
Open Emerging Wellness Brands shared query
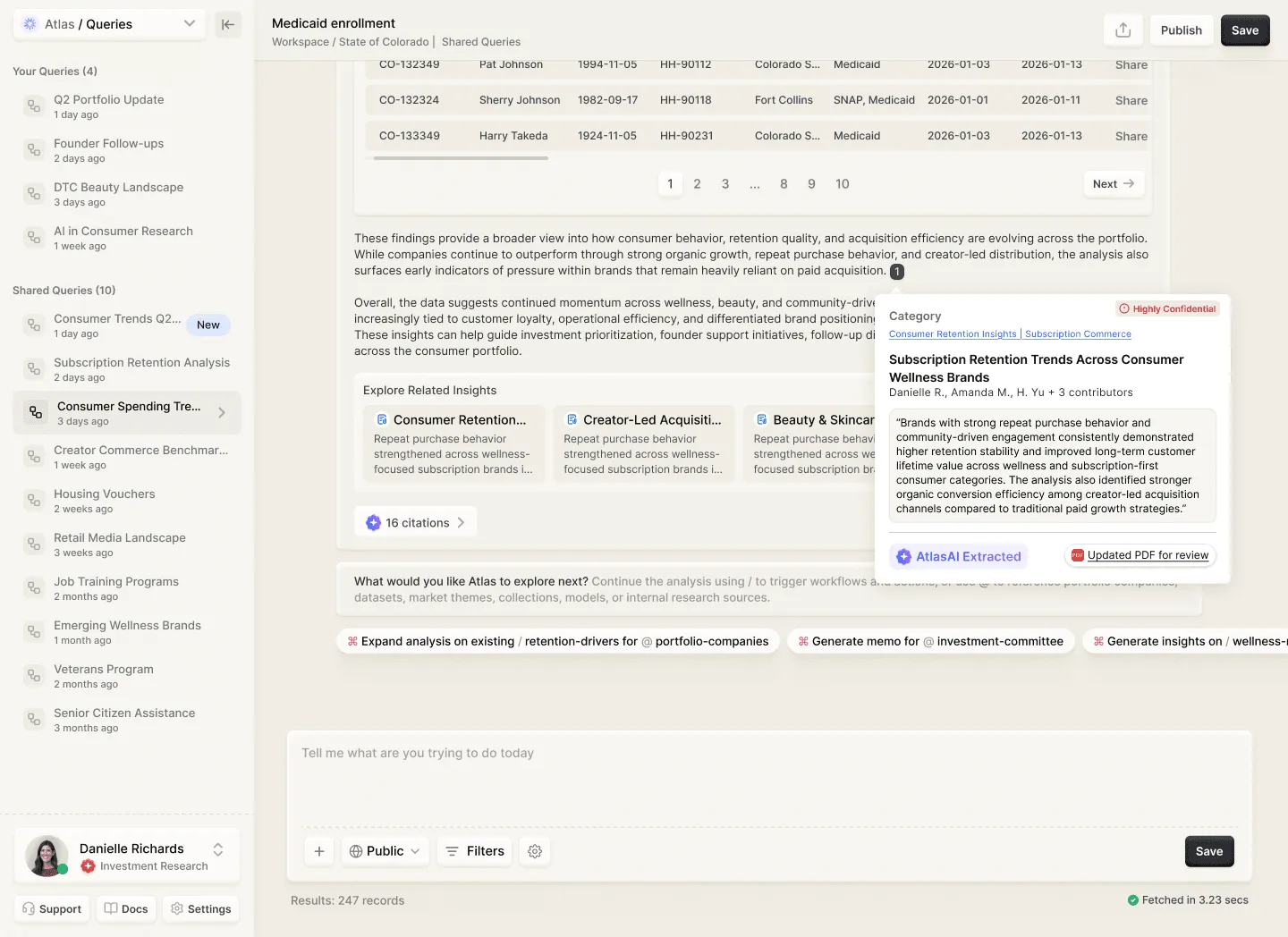127,632
